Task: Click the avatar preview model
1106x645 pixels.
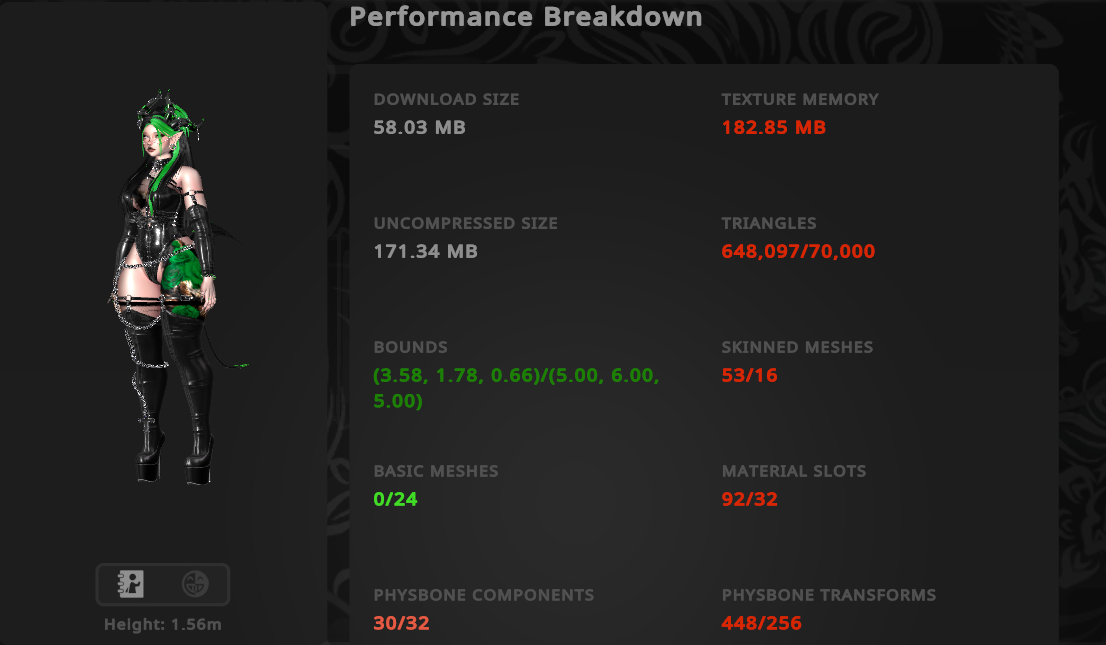Action: (171, 287)
